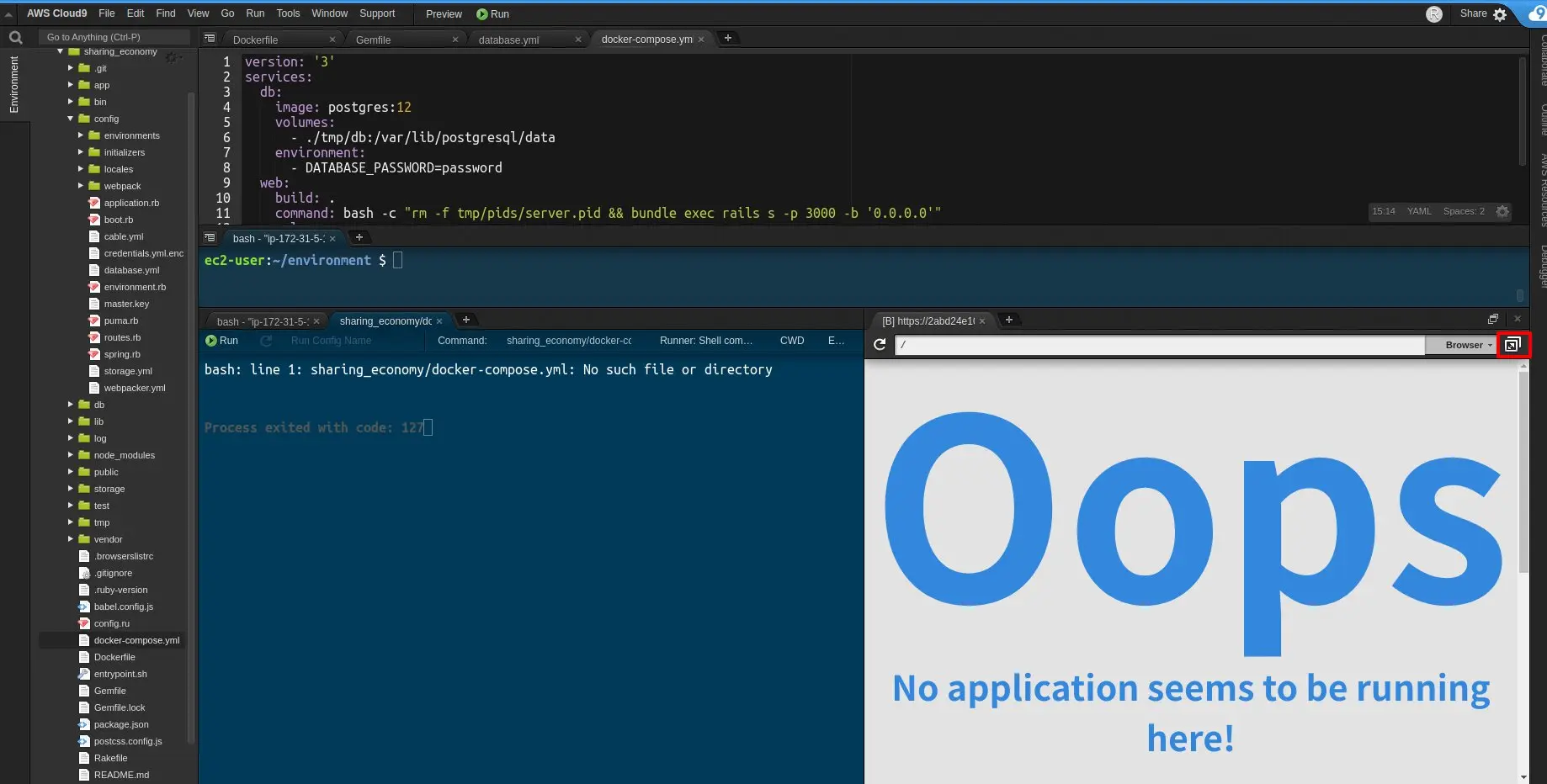Click the user avatar R icon
1547x784 pixels.
(1434, 14)
